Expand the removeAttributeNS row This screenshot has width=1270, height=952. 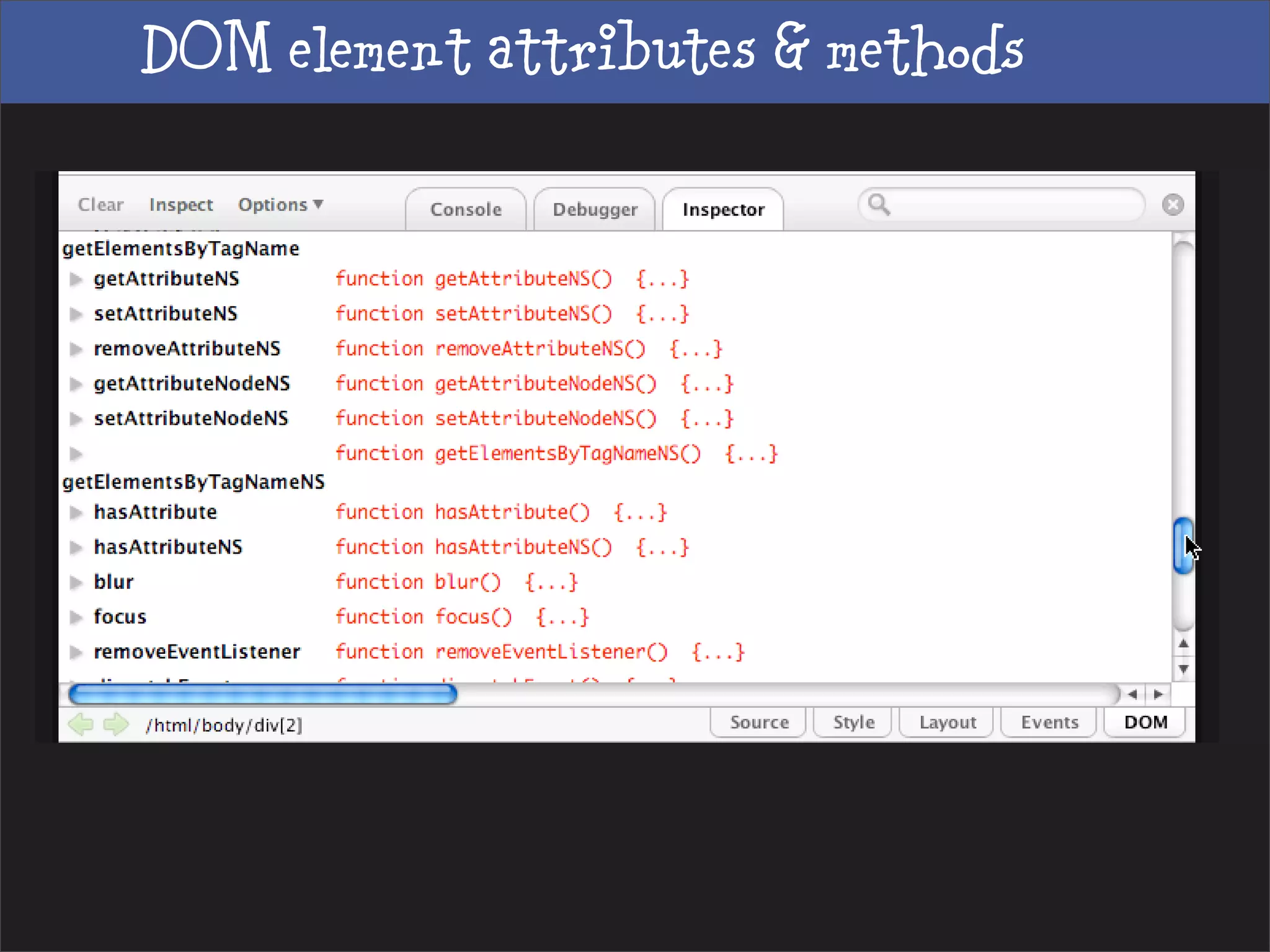pos(76,350)
